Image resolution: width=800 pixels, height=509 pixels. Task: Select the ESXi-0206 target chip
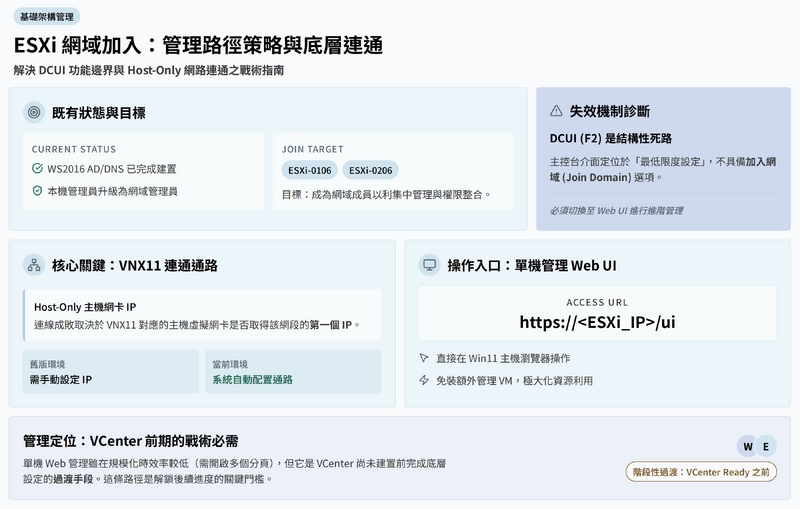click(x=370, y=170)
